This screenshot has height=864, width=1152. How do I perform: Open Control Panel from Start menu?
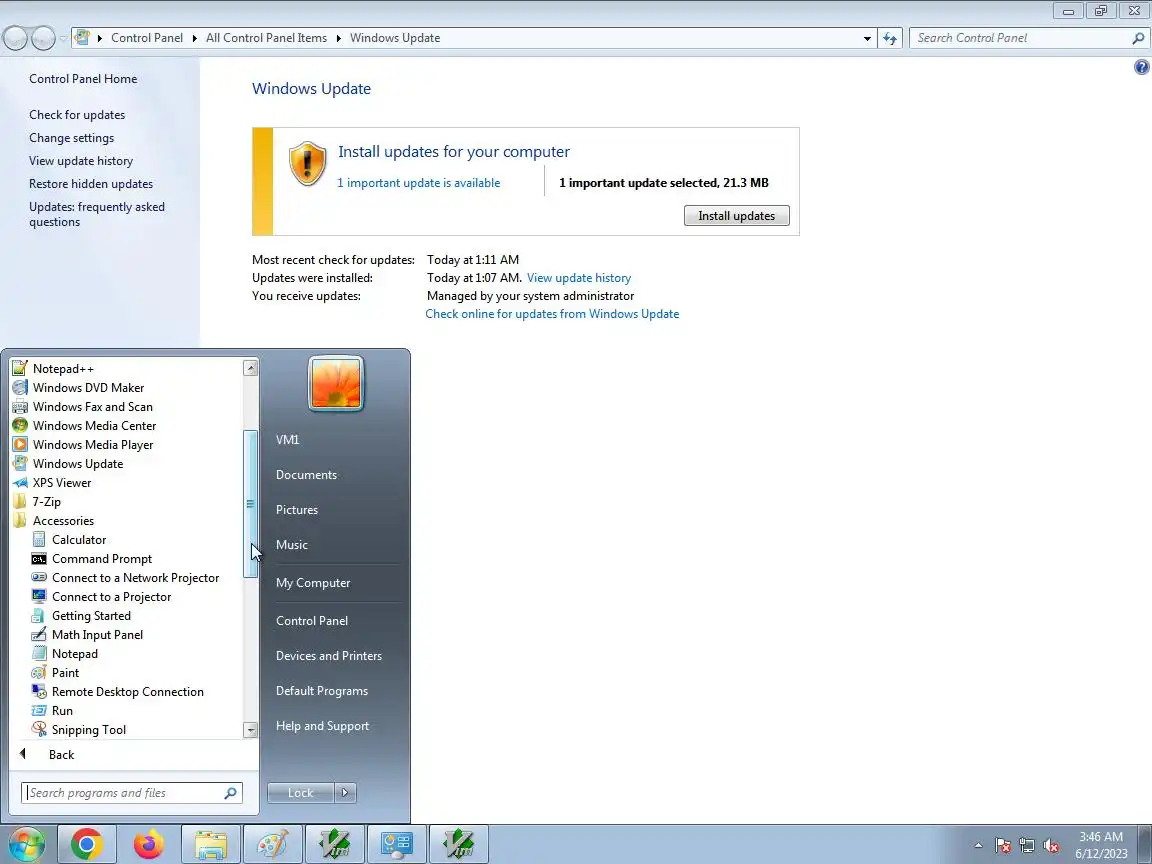312,621
